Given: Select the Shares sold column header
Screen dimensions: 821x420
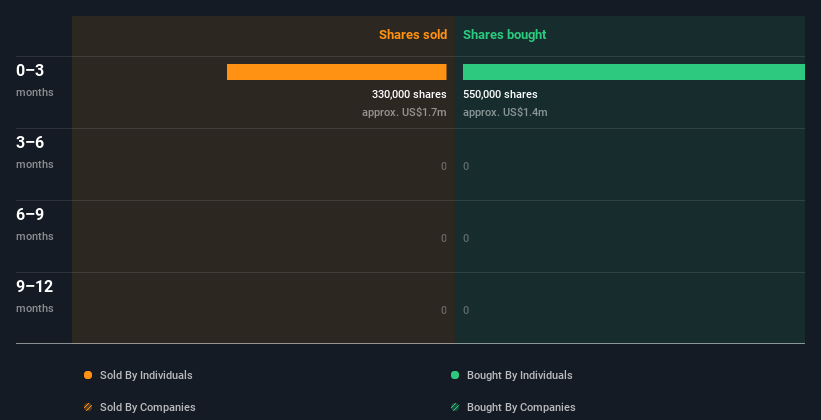Looking at the screenshot, I should coord(412,35).
